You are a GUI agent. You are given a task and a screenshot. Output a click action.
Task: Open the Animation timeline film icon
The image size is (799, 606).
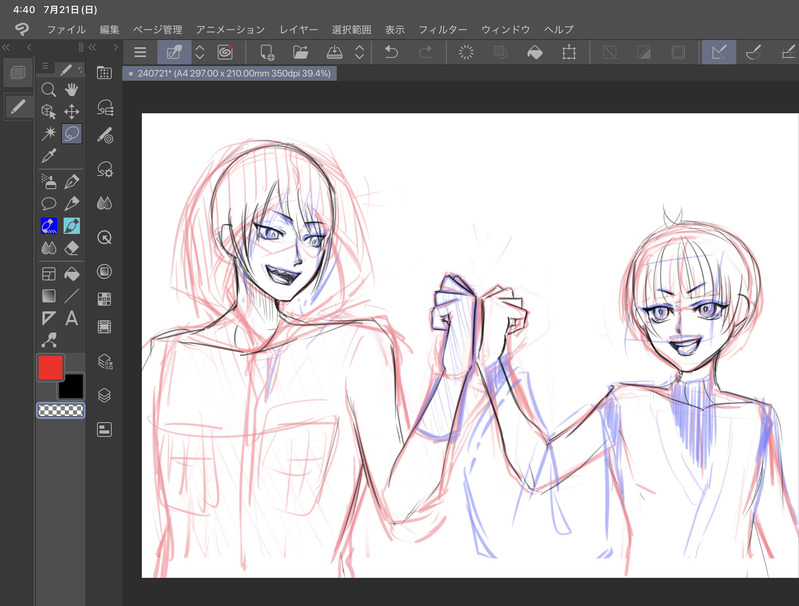pos(104,327)
